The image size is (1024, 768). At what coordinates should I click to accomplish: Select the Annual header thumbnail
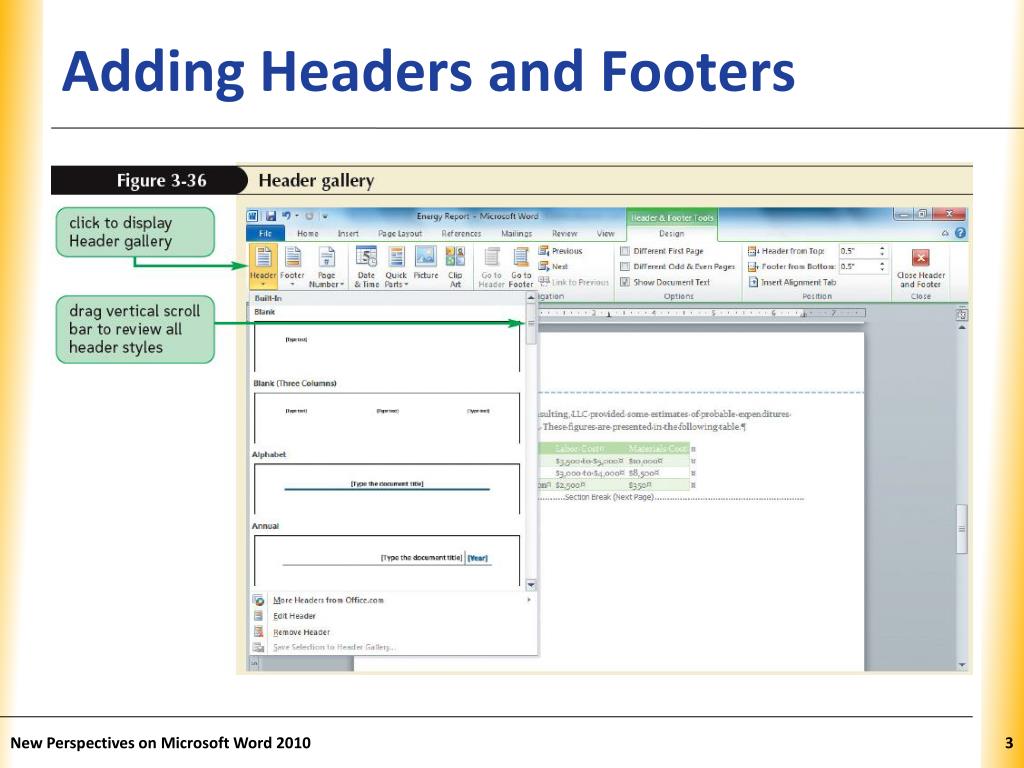[387, 560]
